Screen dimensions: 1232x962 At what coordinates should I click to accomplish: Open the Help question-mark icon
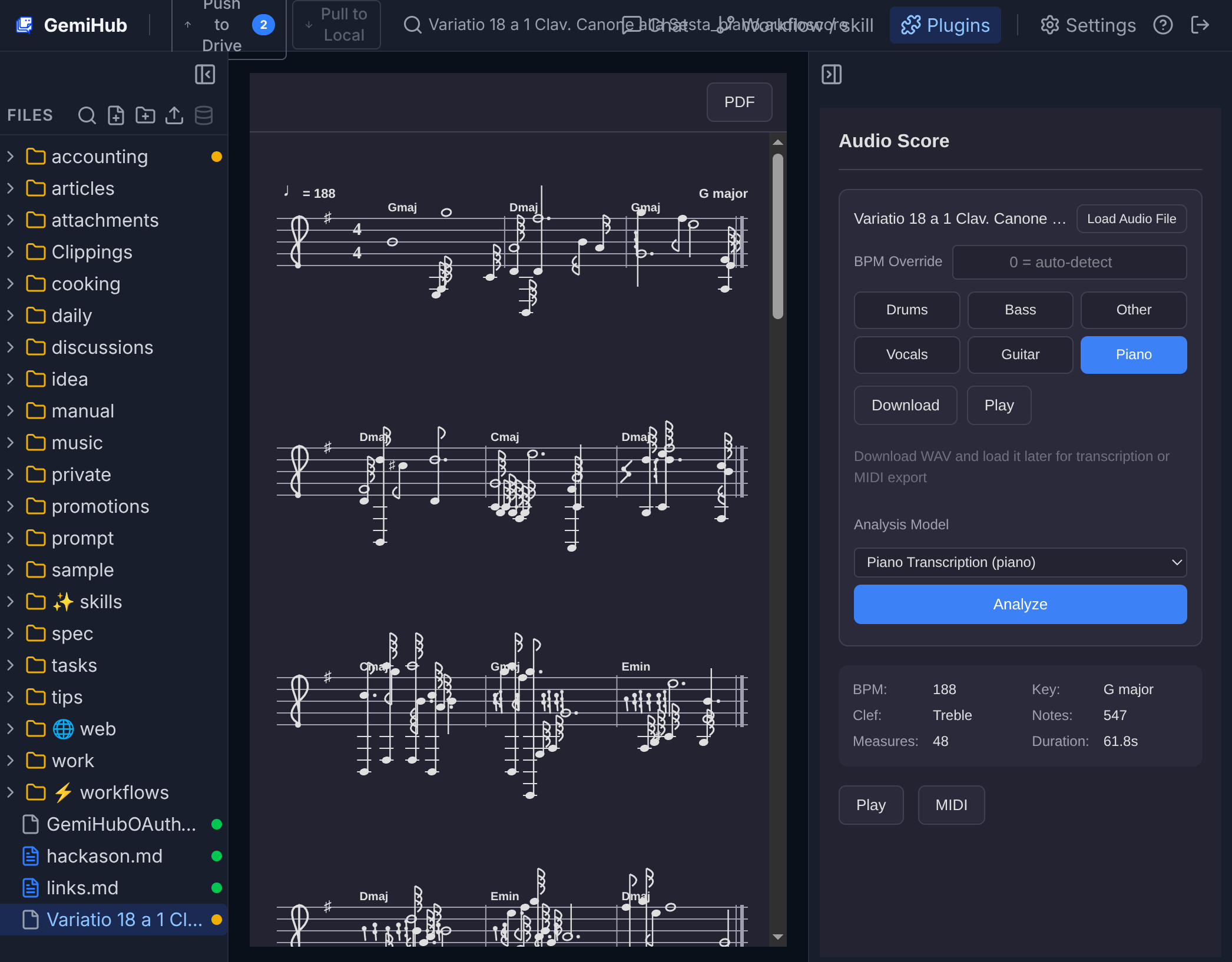tap(1163, 25)
